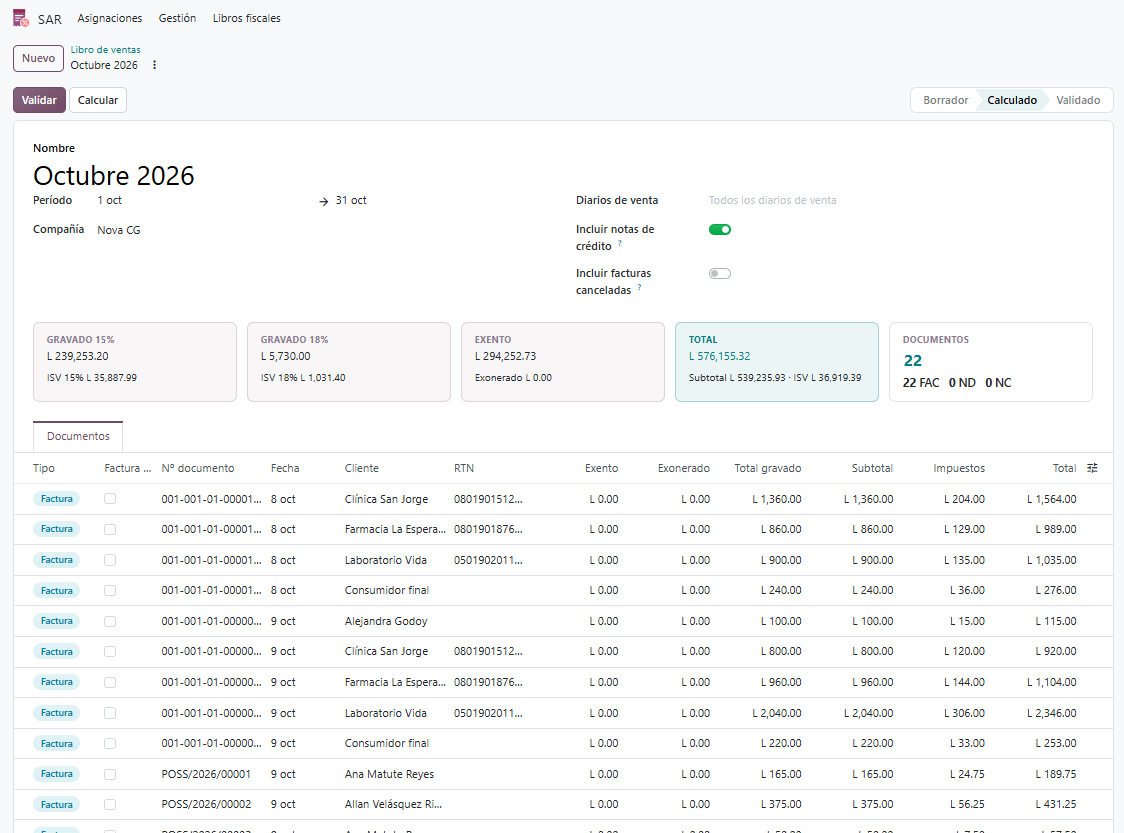
Task: Open the POSS/2026/00001 document row
Action: point(563,774)
